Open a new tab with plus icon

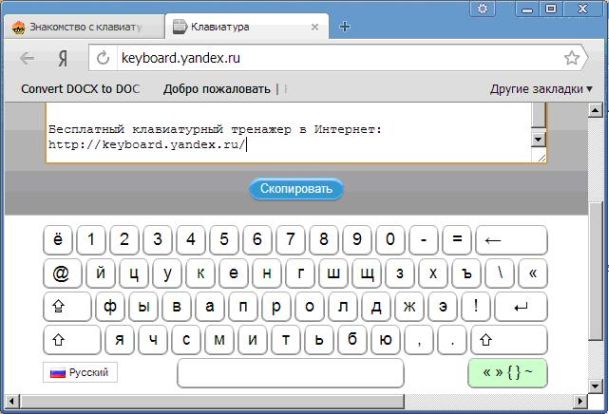tap(345, 27)
